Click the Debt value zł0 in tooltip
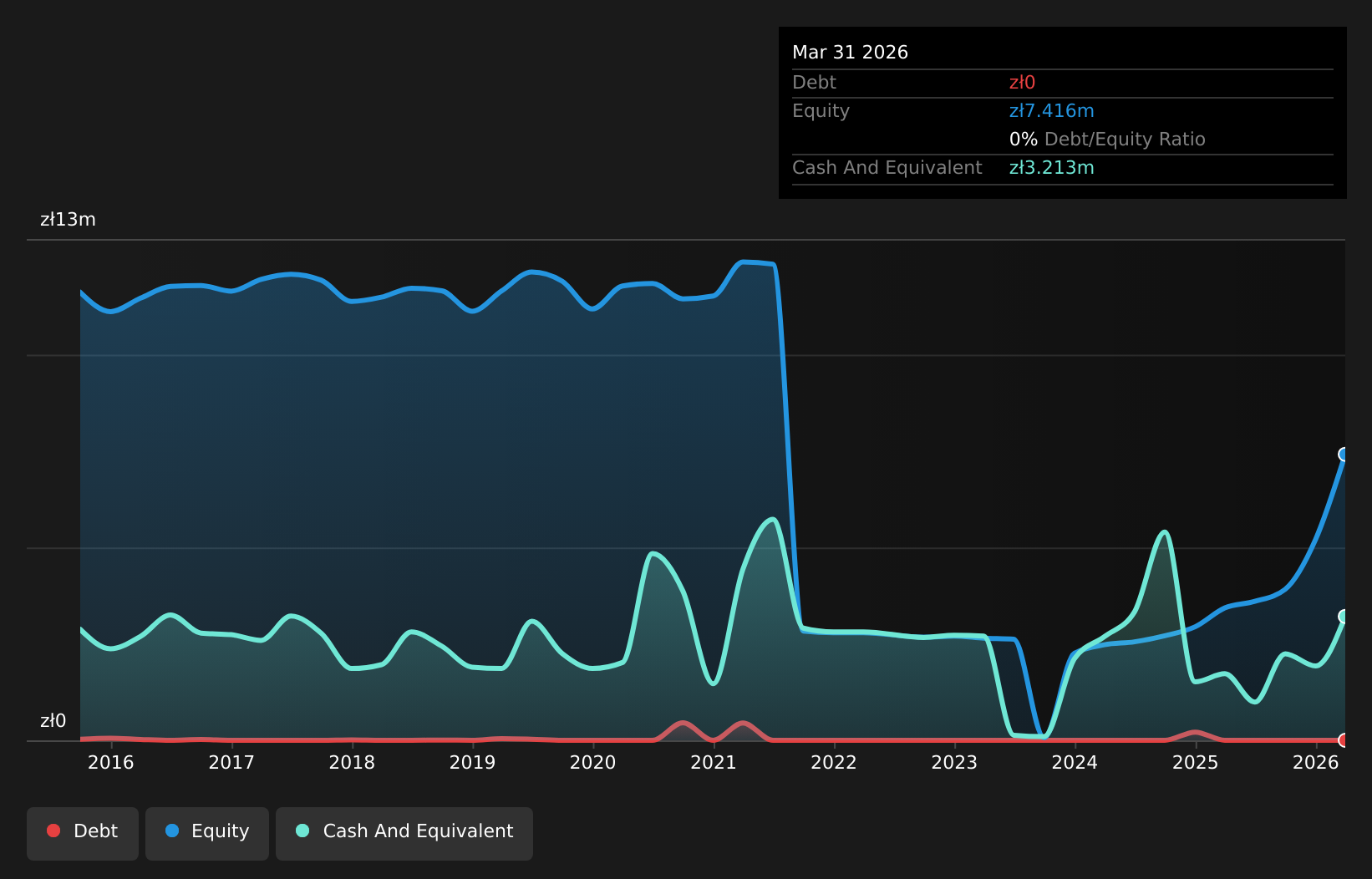The height and width of the screenshot is (879, 1372). click(x=1022, y=83)
